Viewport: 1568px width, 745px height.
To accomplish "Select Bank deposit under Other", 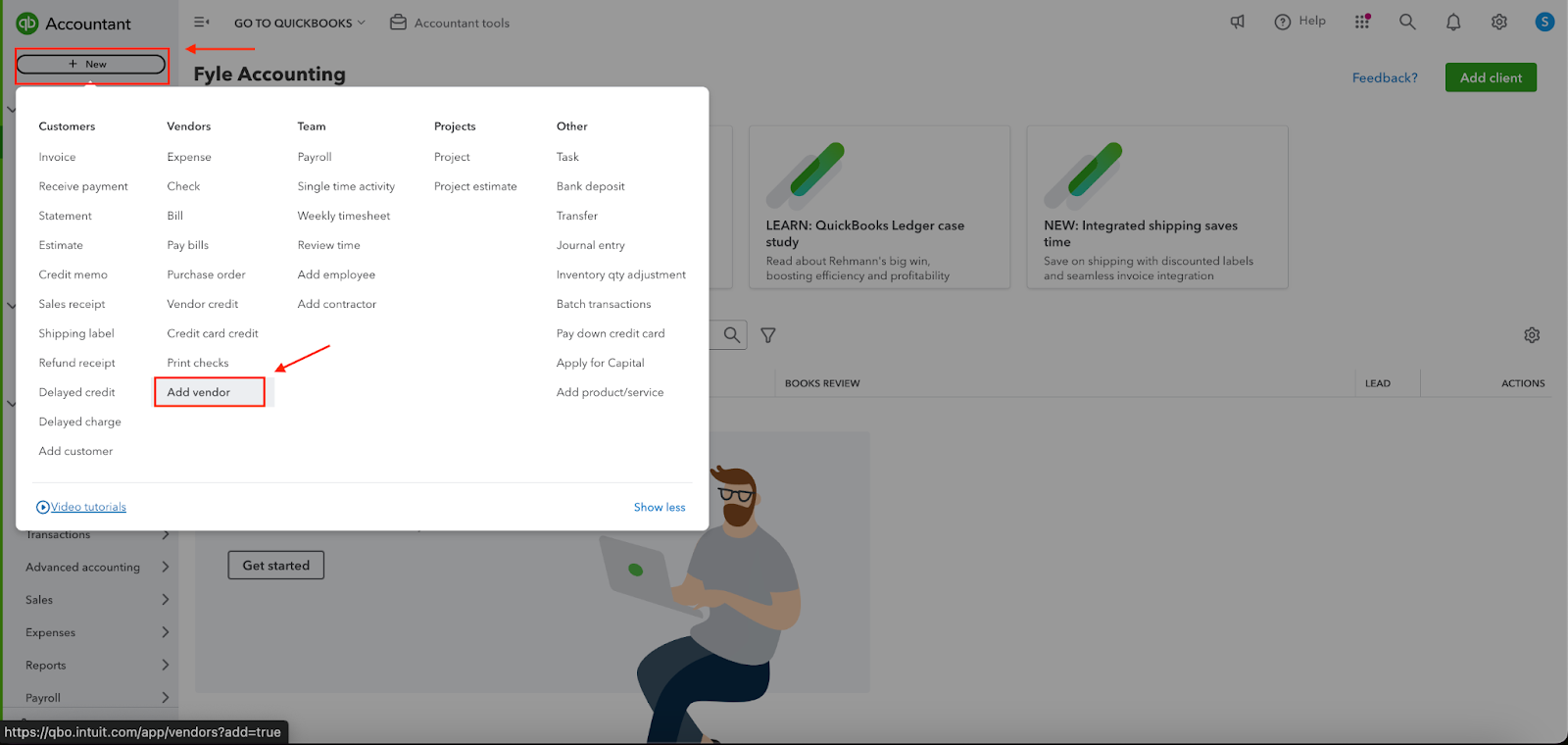I will 590,186.
